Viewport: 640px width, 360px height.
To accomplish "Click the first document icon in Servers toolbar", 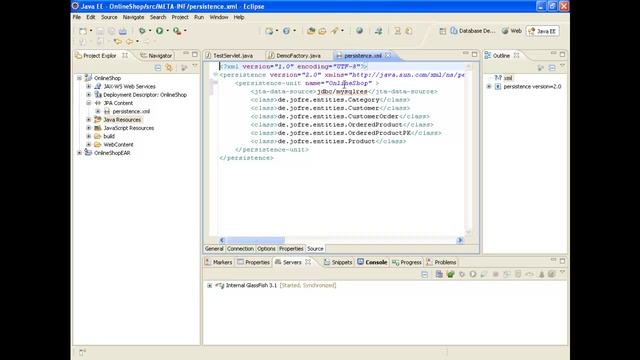I will tap(439, 274).
